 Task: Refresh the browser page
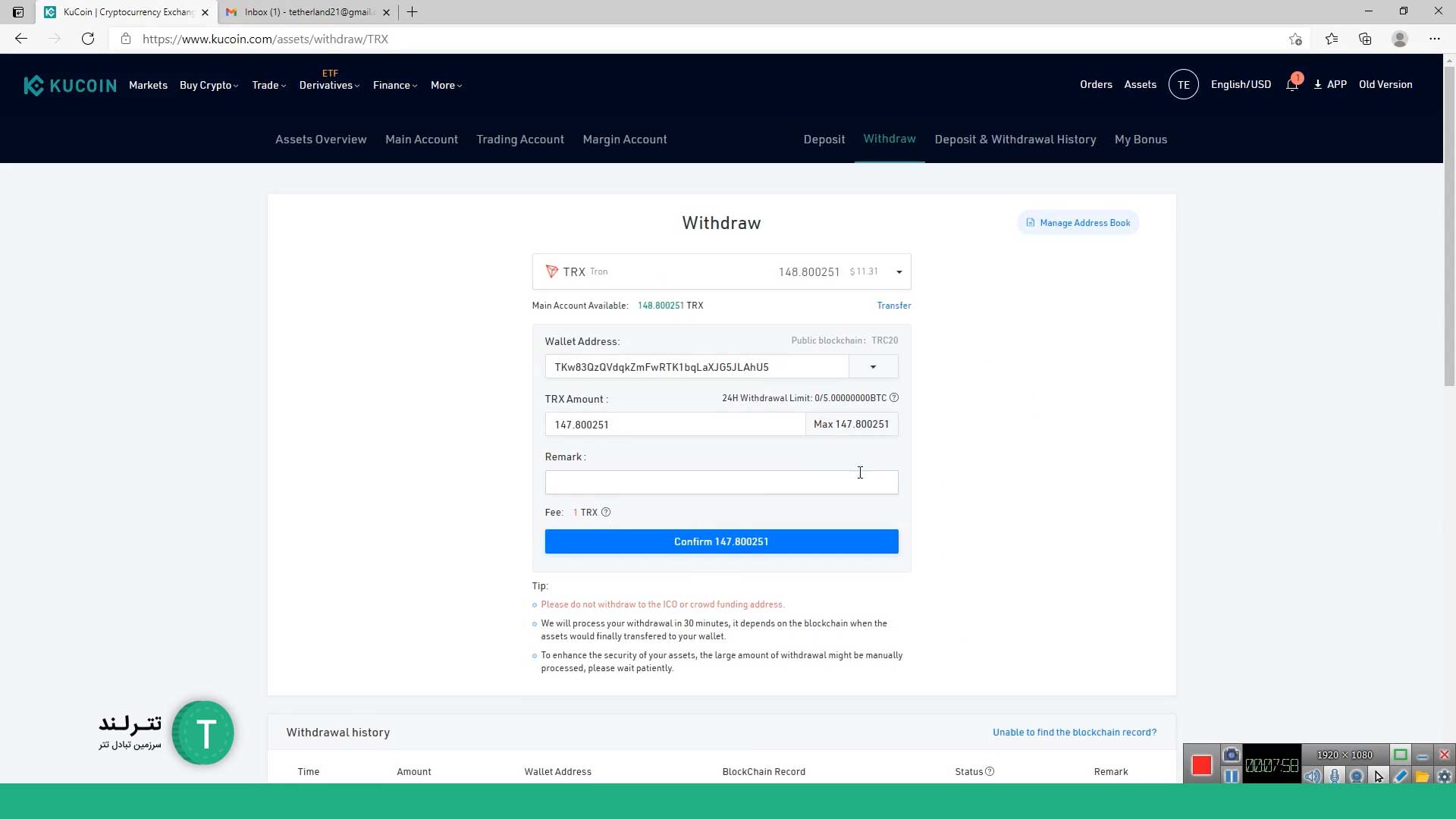[x=88, y=39]
